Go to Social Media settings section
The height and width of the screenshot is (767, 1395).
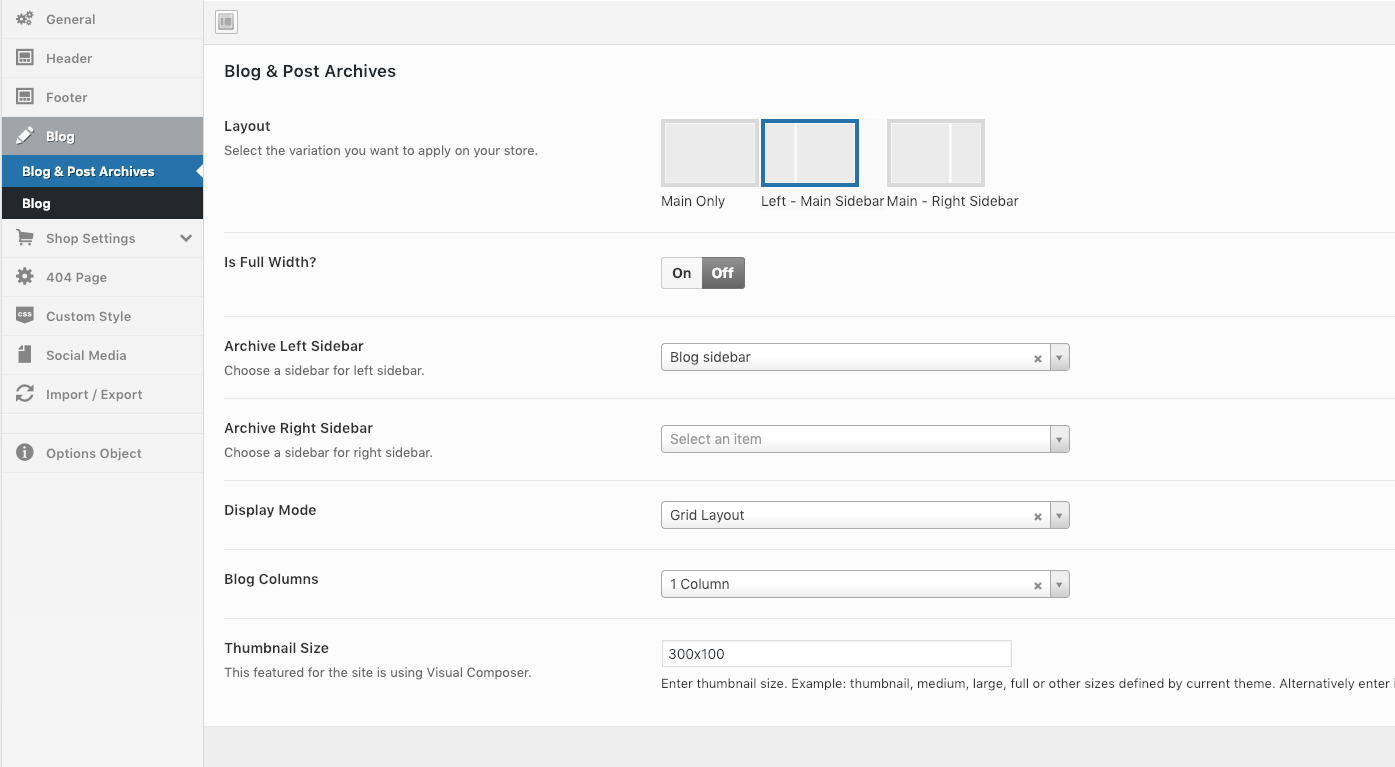tap(86, 355)
